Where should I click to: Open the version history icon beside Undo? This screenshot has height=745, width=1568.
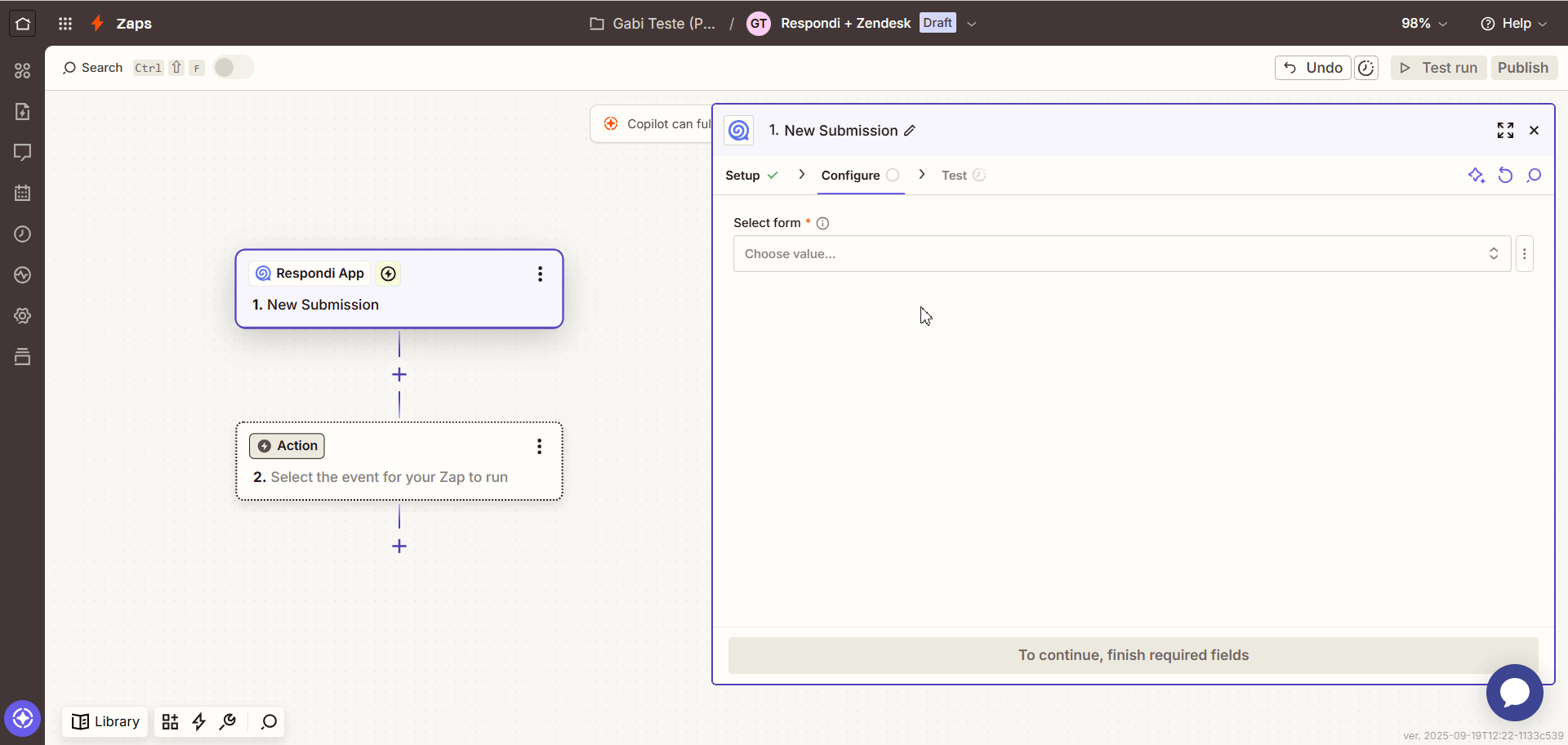[x=1366, y=68]
